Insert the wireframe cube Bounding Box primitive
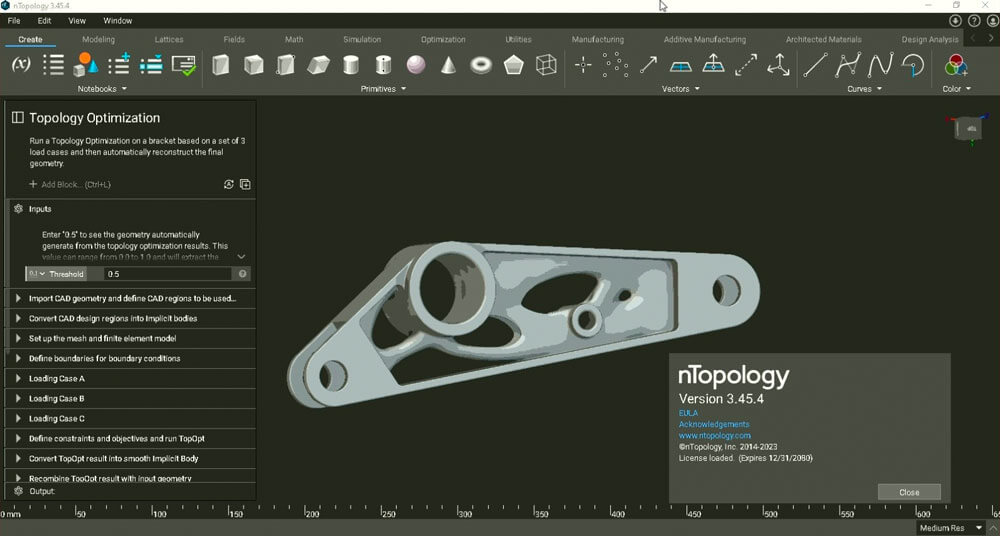Screen dimensions: 1000x536 pyautogui.click(x=546, y=64)
